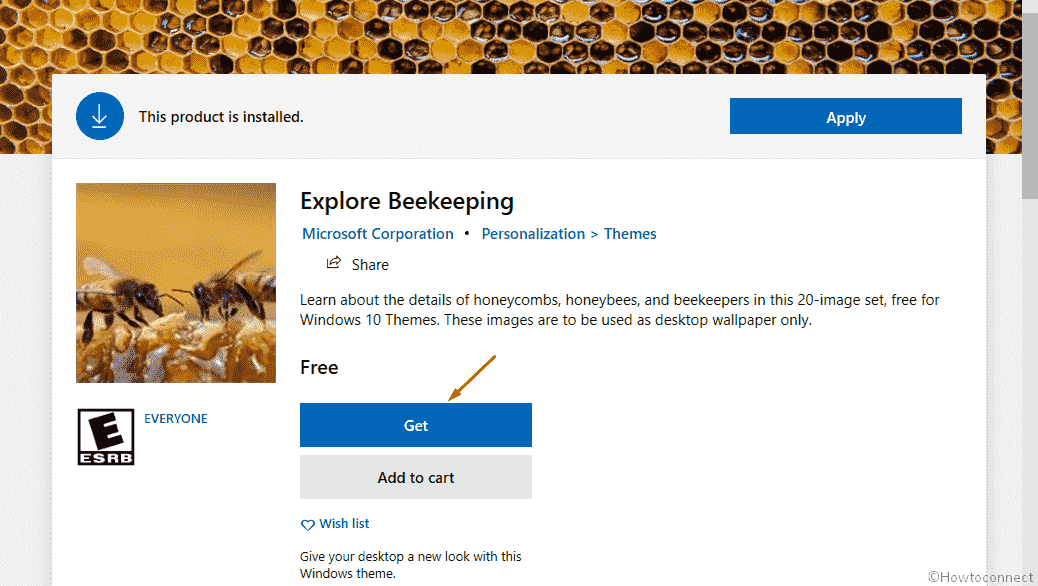Click the bees product thumbnail image
Viewport: 1038px width, 586px height.
176,283
